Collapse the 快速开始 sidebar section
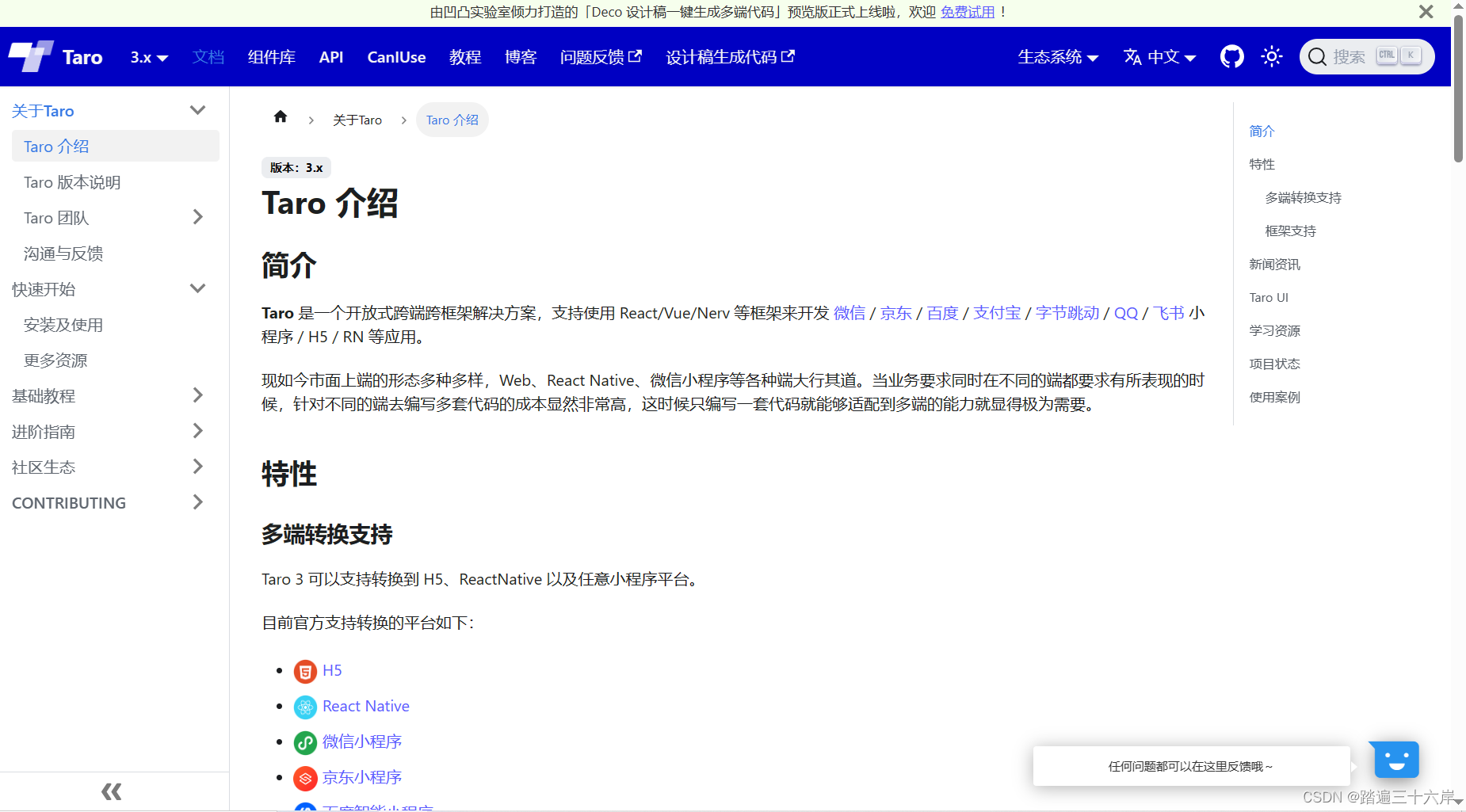Image resolution: width=1466 pixels, height=812 pixels. pyautogui.click(x=198, y=288)
